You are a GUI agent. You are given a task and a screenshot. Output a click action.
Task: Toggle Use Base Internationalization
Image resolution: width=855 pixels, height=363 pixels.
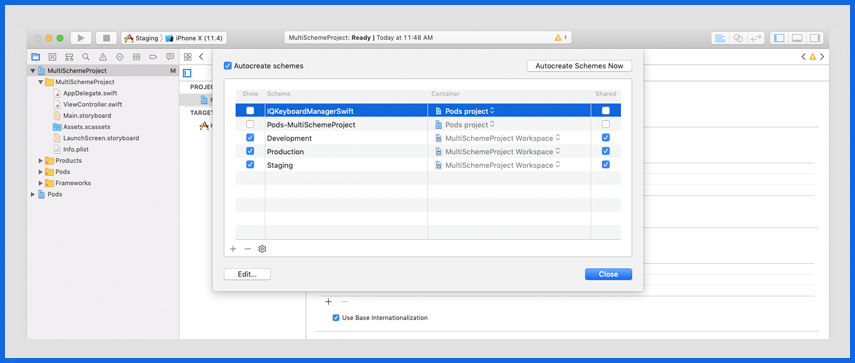point(336,317)
